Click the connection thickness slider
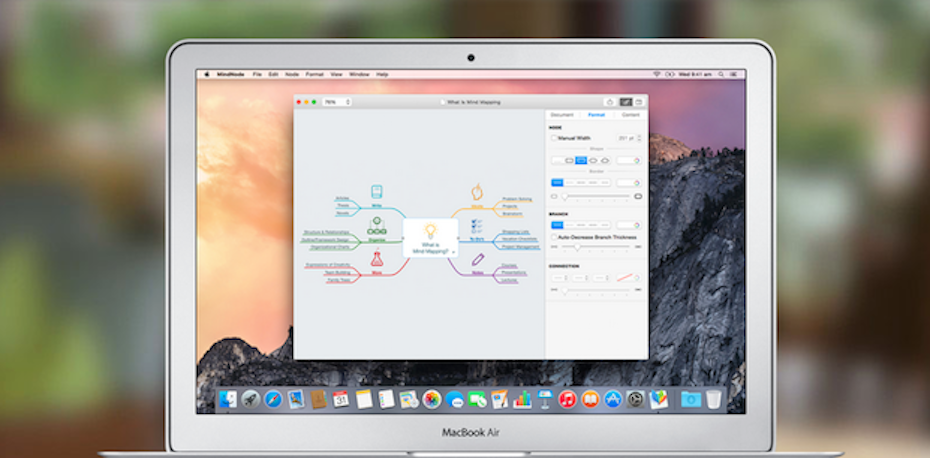 pos(596,290)
